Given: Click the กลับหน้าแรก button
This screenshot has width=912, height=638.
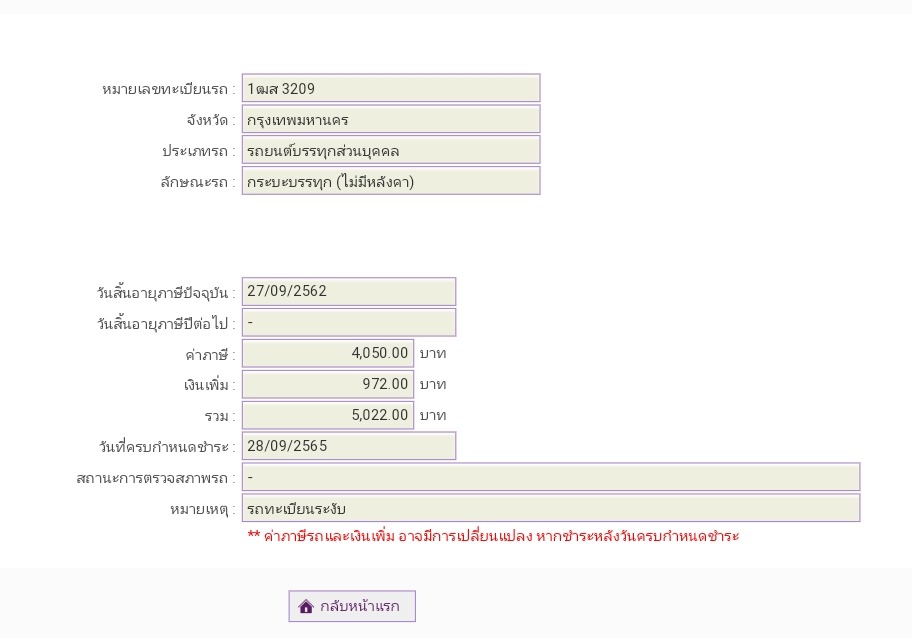Looking at the screenshot, I should click(352, 606).
